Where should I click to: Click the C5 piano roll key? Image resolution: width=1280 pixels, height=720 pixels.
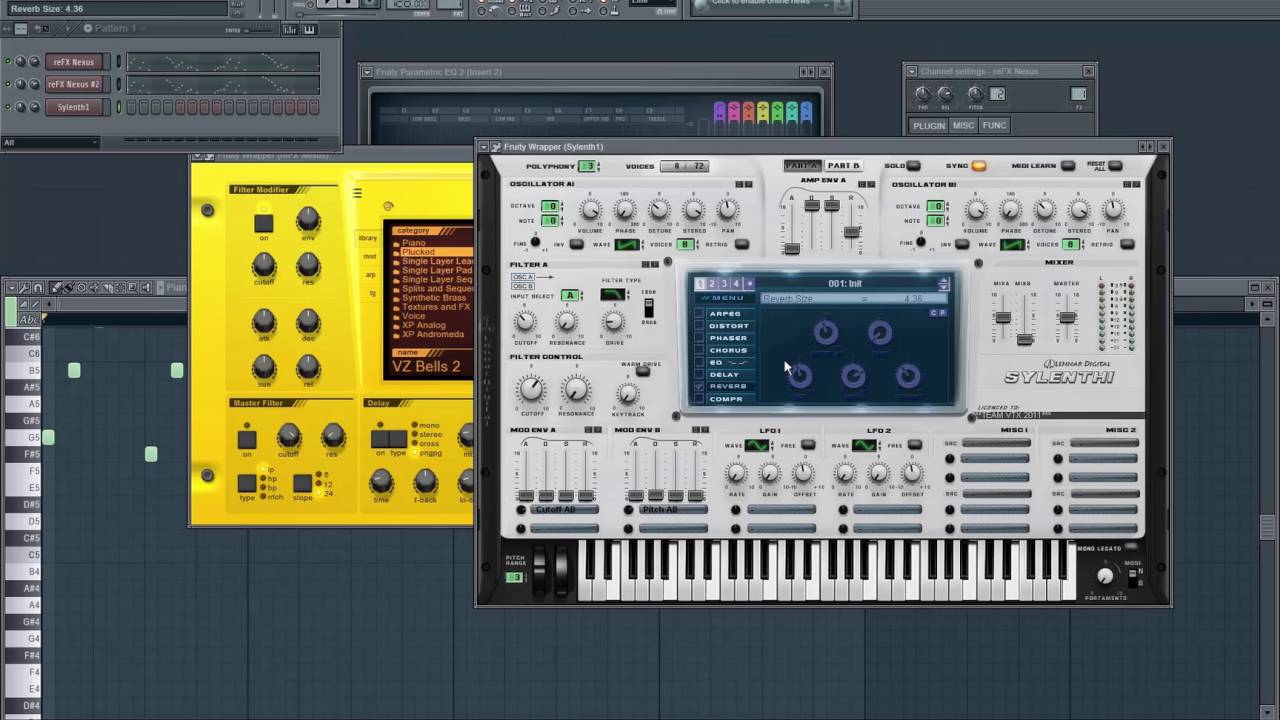(x=21, y=555)
